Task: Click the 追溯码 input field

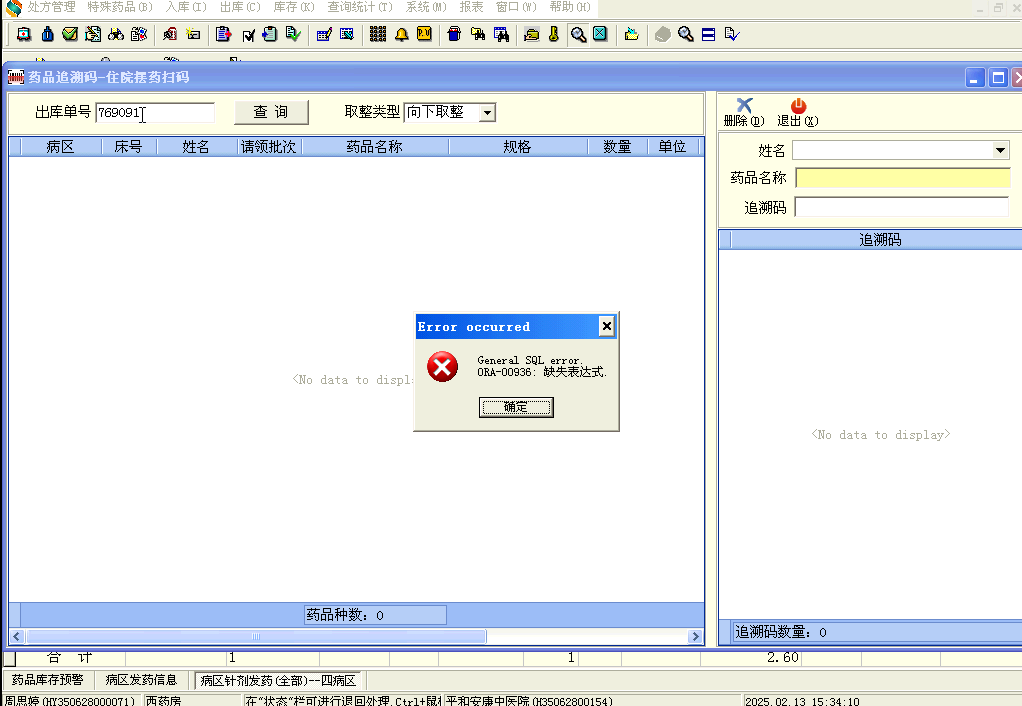Action: point(901,207)
